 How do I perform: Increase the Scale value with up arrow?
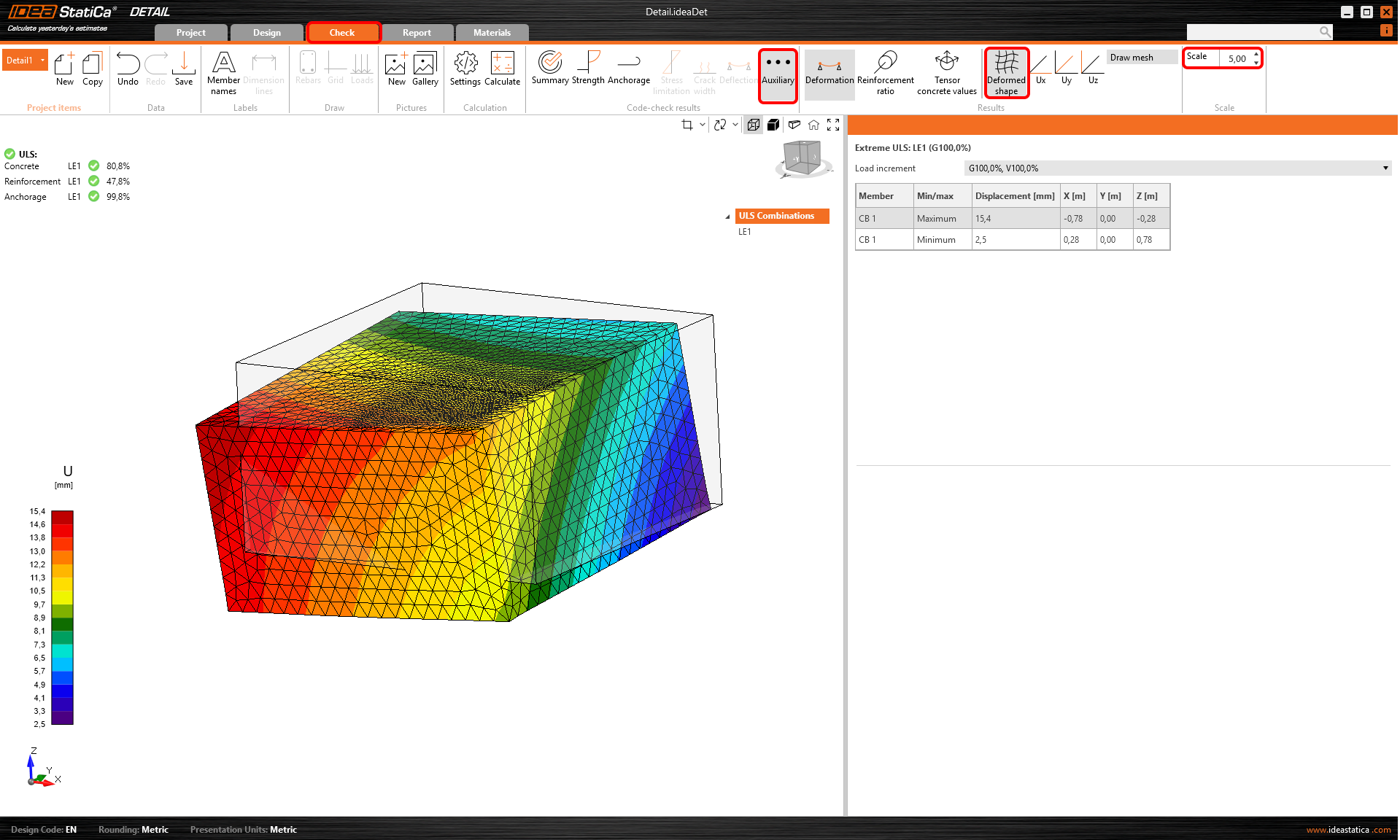click(x=1256, y=54)
